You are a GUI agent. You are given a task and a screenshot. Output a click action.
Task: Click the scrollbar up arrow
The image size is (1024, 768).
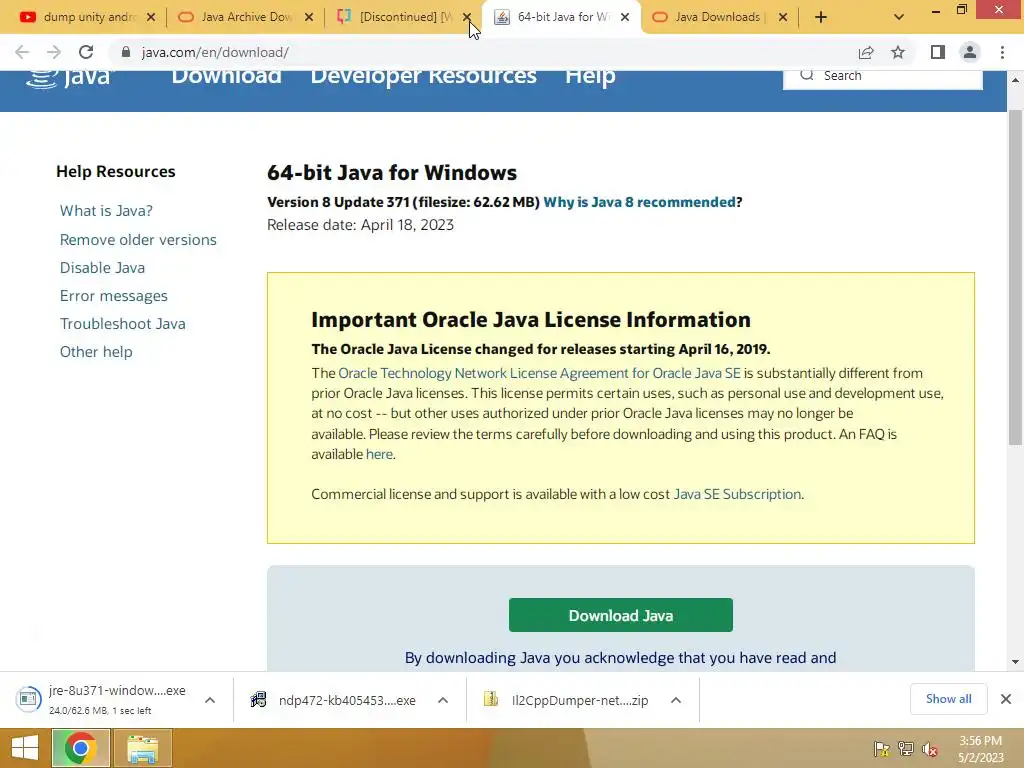coord(1015,80)
